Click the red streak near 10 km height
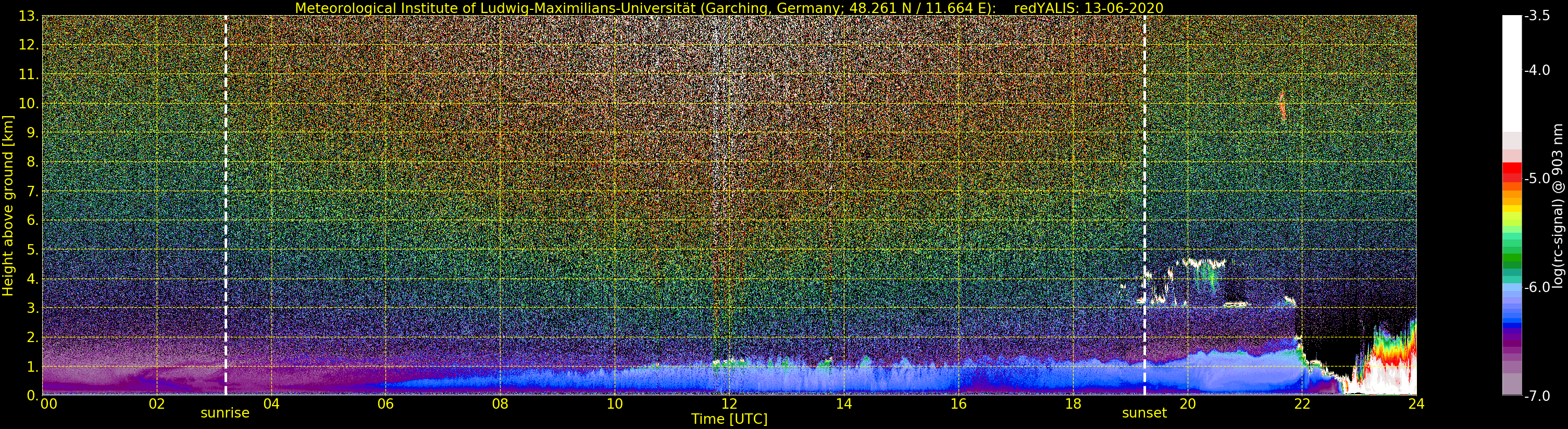This screenshot has height=429, width=1568. pyautogui.click(x=1282, y=108)
